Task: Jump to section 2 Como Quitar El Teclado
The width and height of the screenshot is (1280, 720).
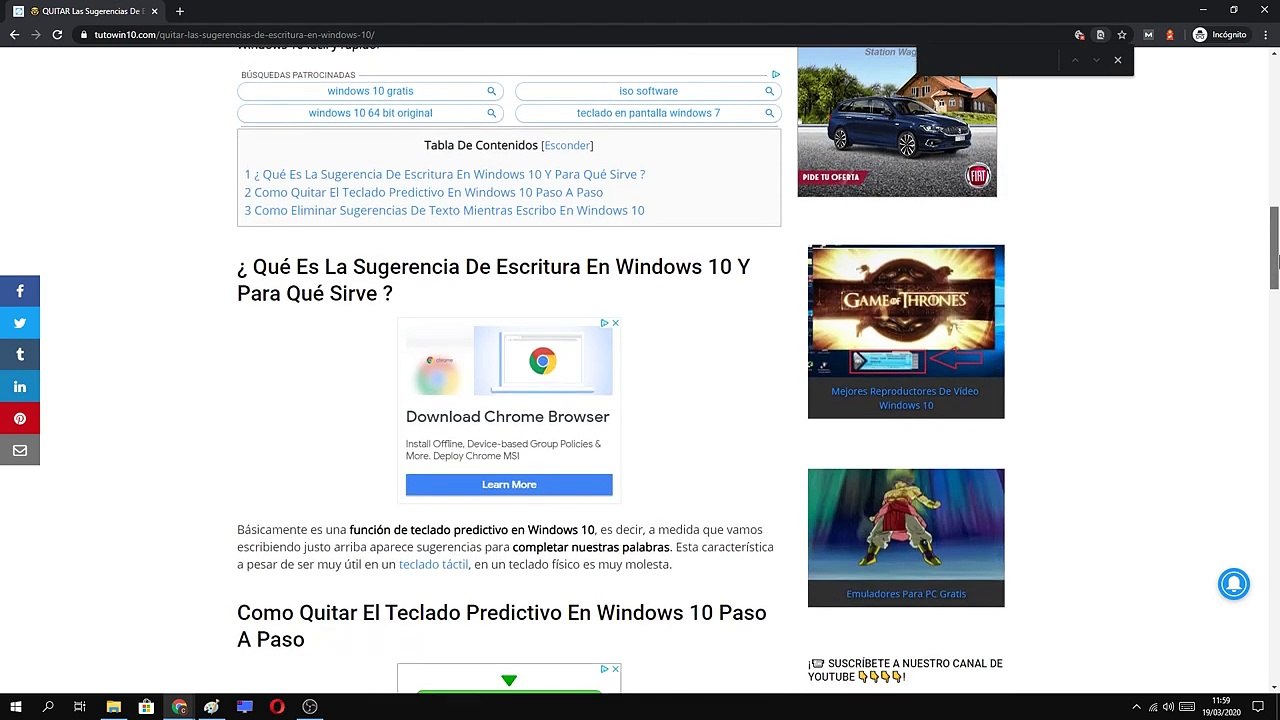Action: [424, 192]
